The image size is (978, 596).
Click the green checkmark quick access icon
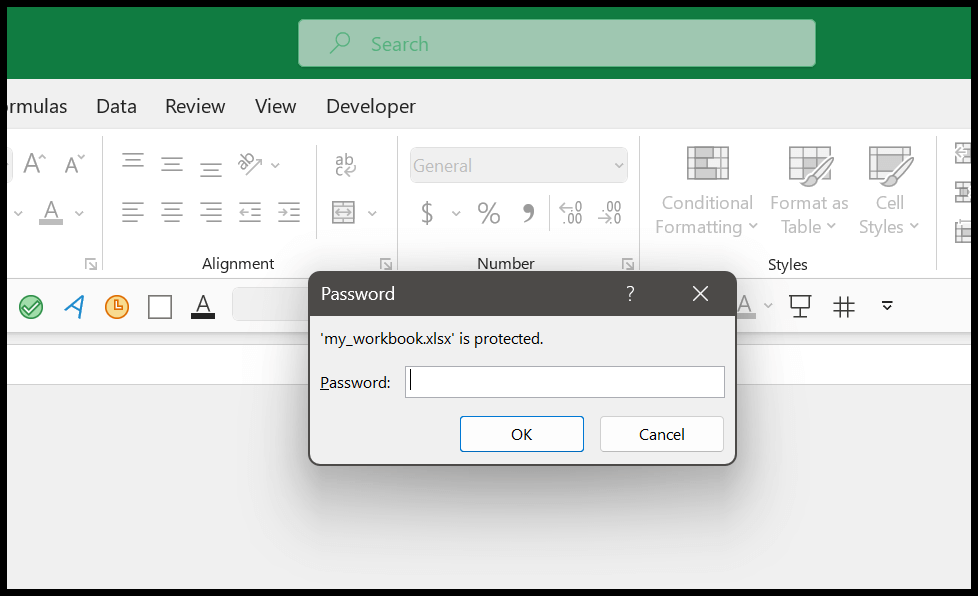(x=31, y=307)
